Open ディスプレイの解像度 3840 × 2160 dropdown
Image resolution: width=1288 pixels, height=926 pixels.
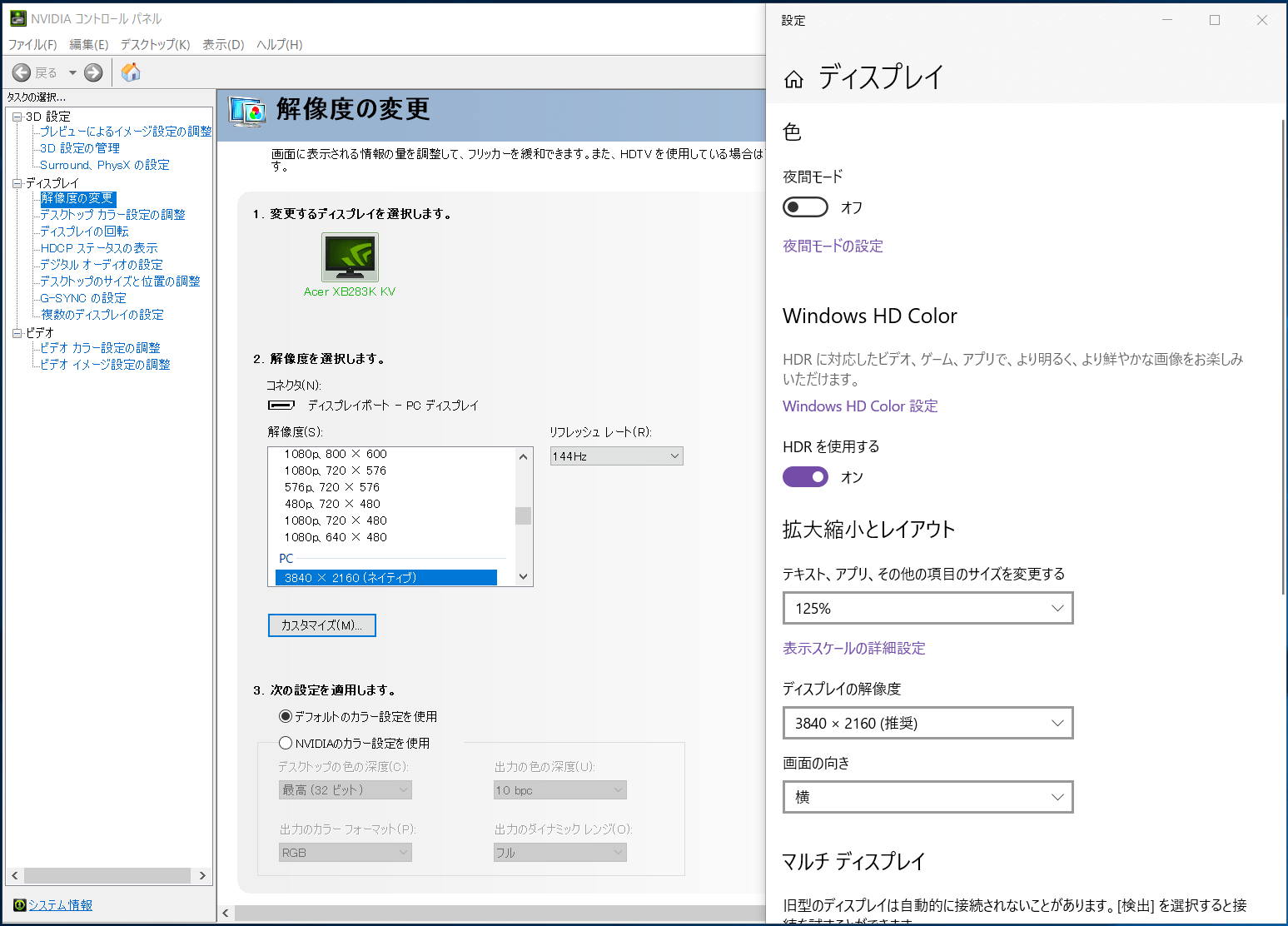928,723
